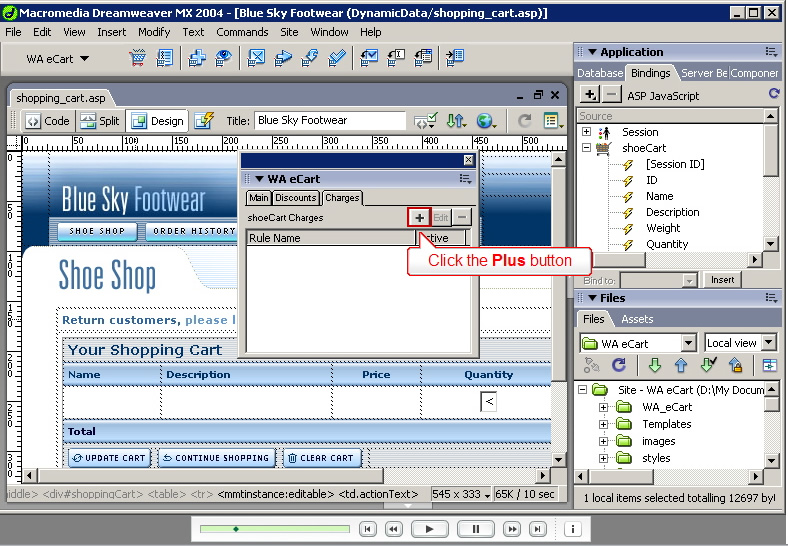Switch to the Main tab in WA eCart panel
This screenshot has width=788, height=546.
tap(258, 198)
